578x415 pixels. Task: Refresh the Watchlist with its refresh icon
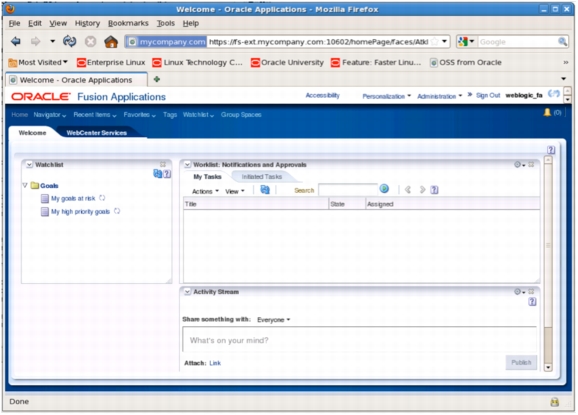(x=157, y=174)
